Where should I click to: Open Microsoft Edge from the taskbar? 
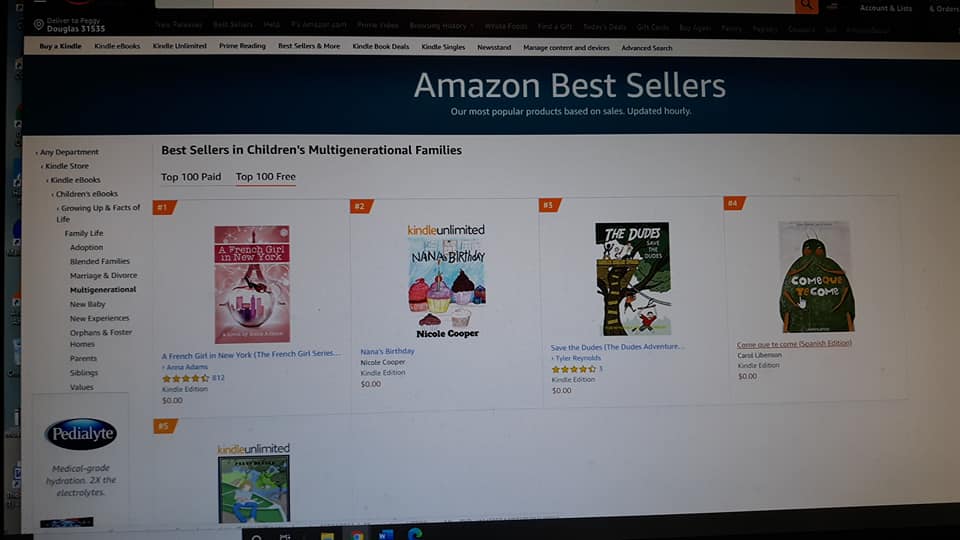click(x=414, y=534)
